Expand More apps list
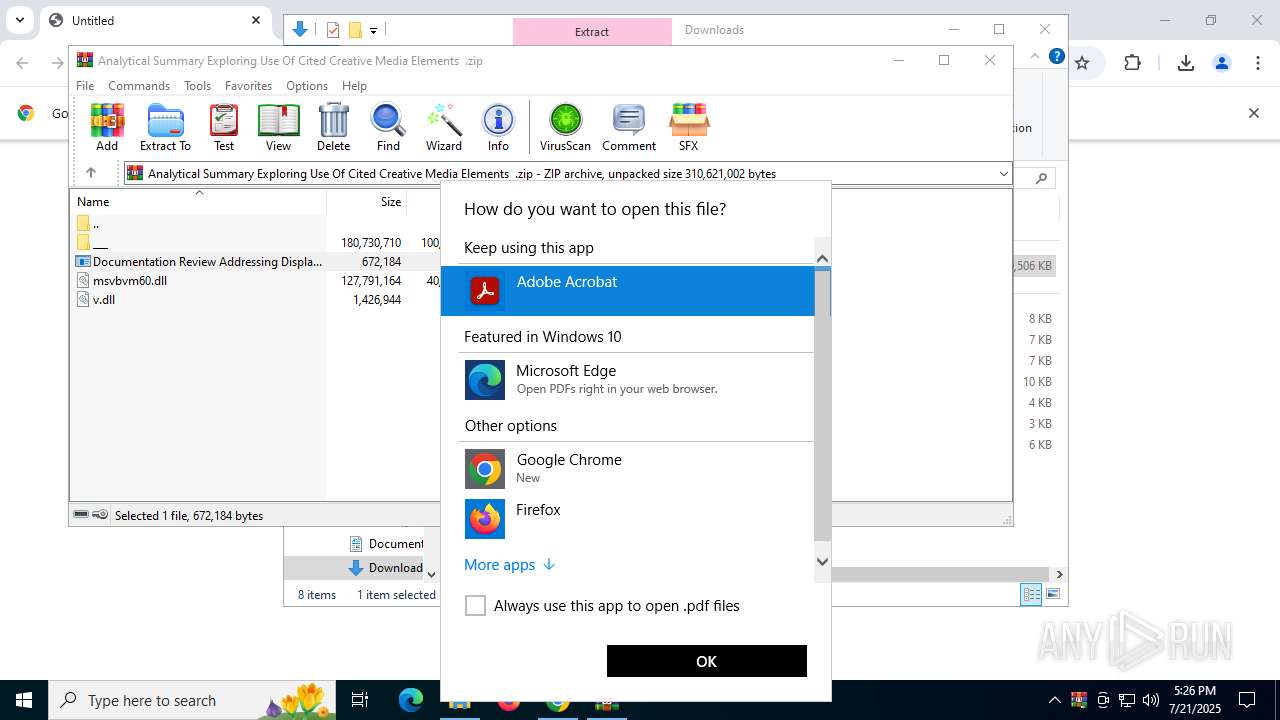This screenshot has width=1280, height=720. click(509, 565)
